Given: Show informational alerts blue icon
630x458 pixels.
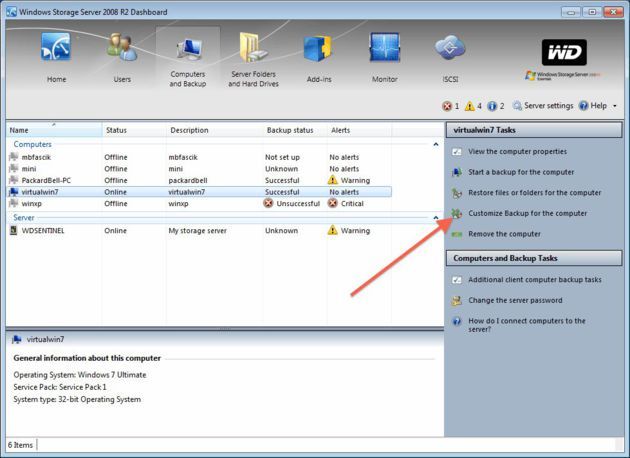Looking at the screenshot, I should pos(492,106).
